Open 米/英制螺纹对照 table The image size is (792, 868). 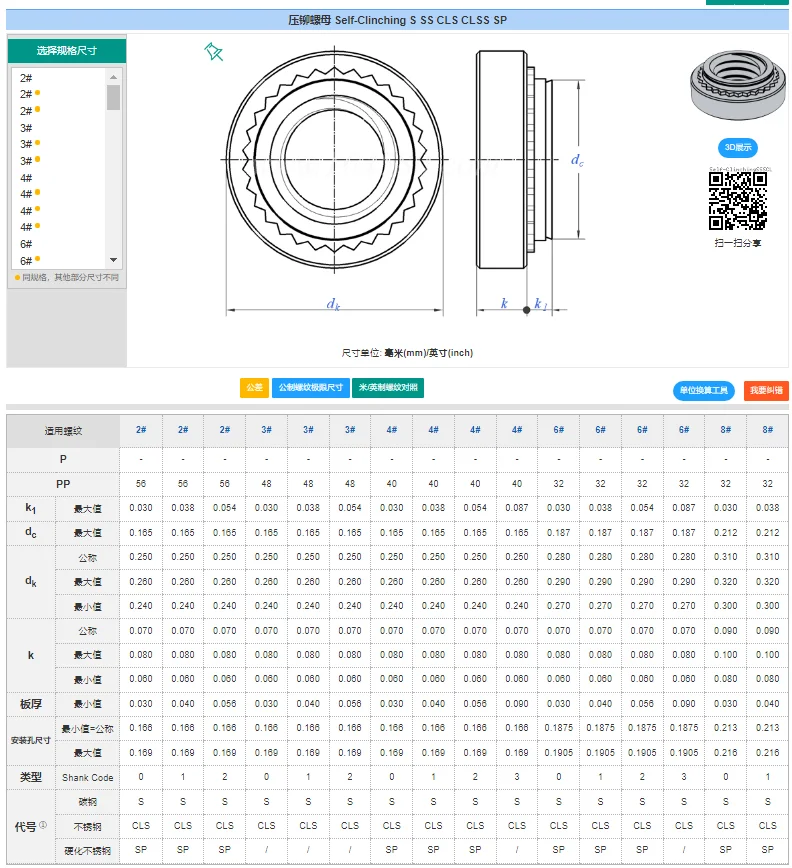click(388, 388)
